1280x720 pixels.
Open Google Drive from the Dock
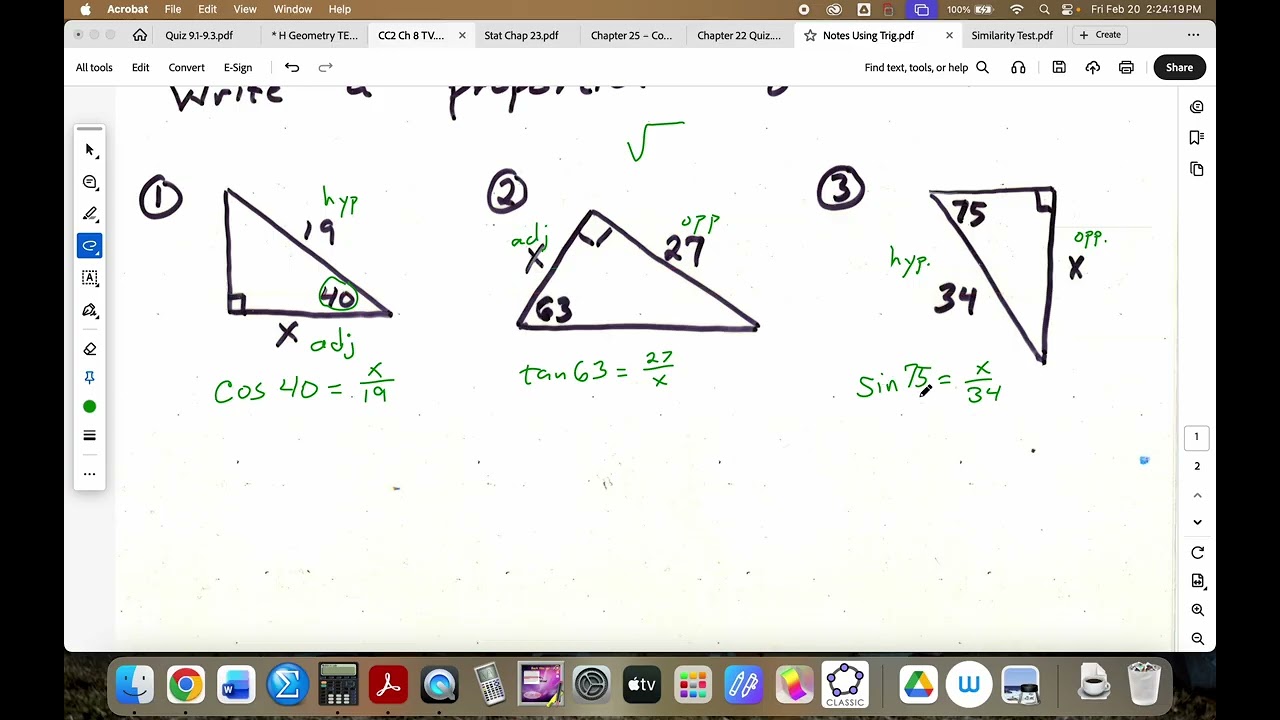click(x=918, y=685)
